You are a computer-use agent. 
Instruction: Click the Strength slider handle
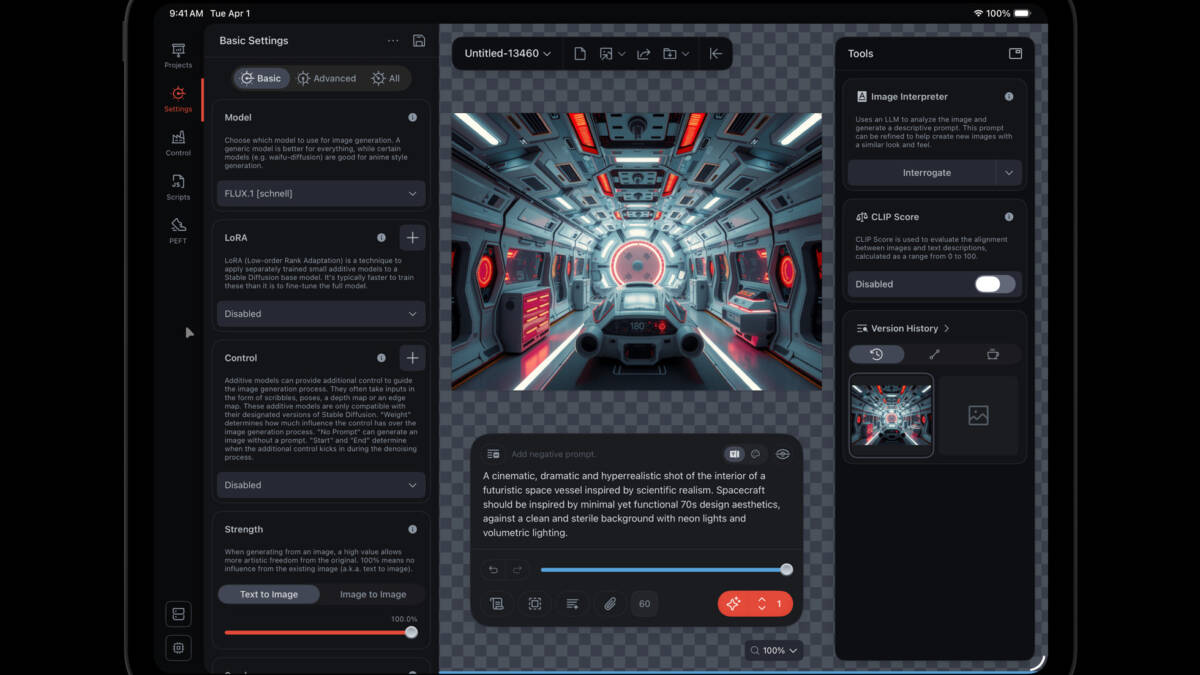coord(411,632)
